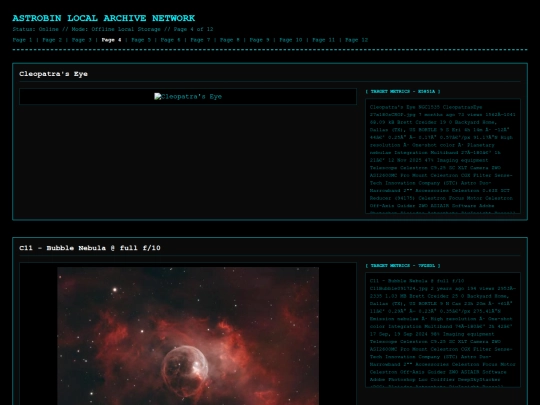Open the Bubble Nebula photograph
This screenshot has width=540, height=405.
(188, 336)
